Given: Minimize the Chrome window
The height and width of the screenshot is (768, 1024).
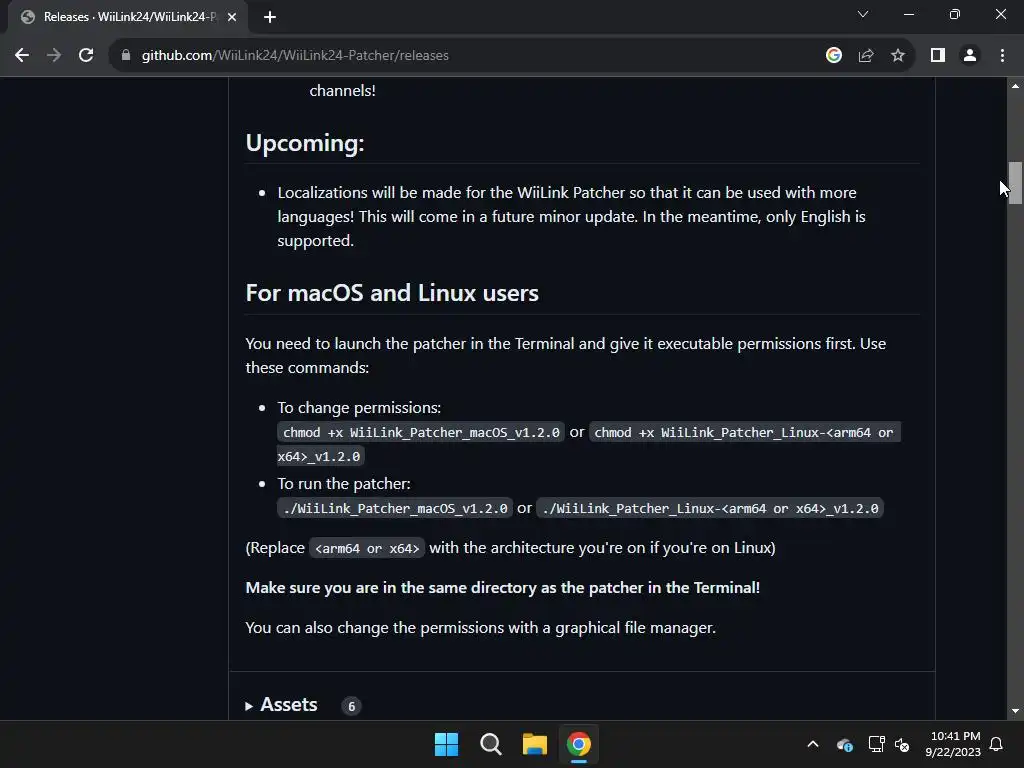Looking at the screenshot, I should pos(908,14).
